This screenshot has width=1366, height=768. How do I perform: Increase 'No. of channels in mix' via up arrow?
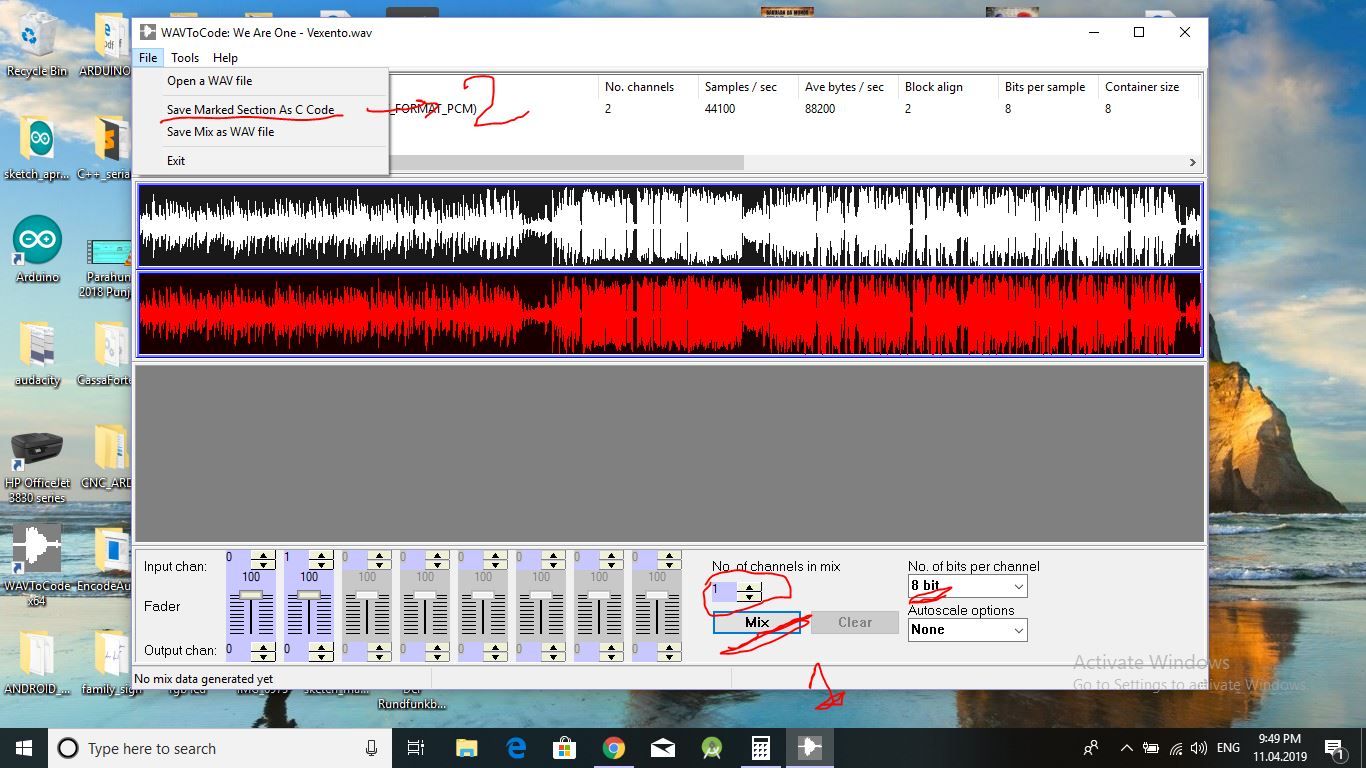(749, 585)
